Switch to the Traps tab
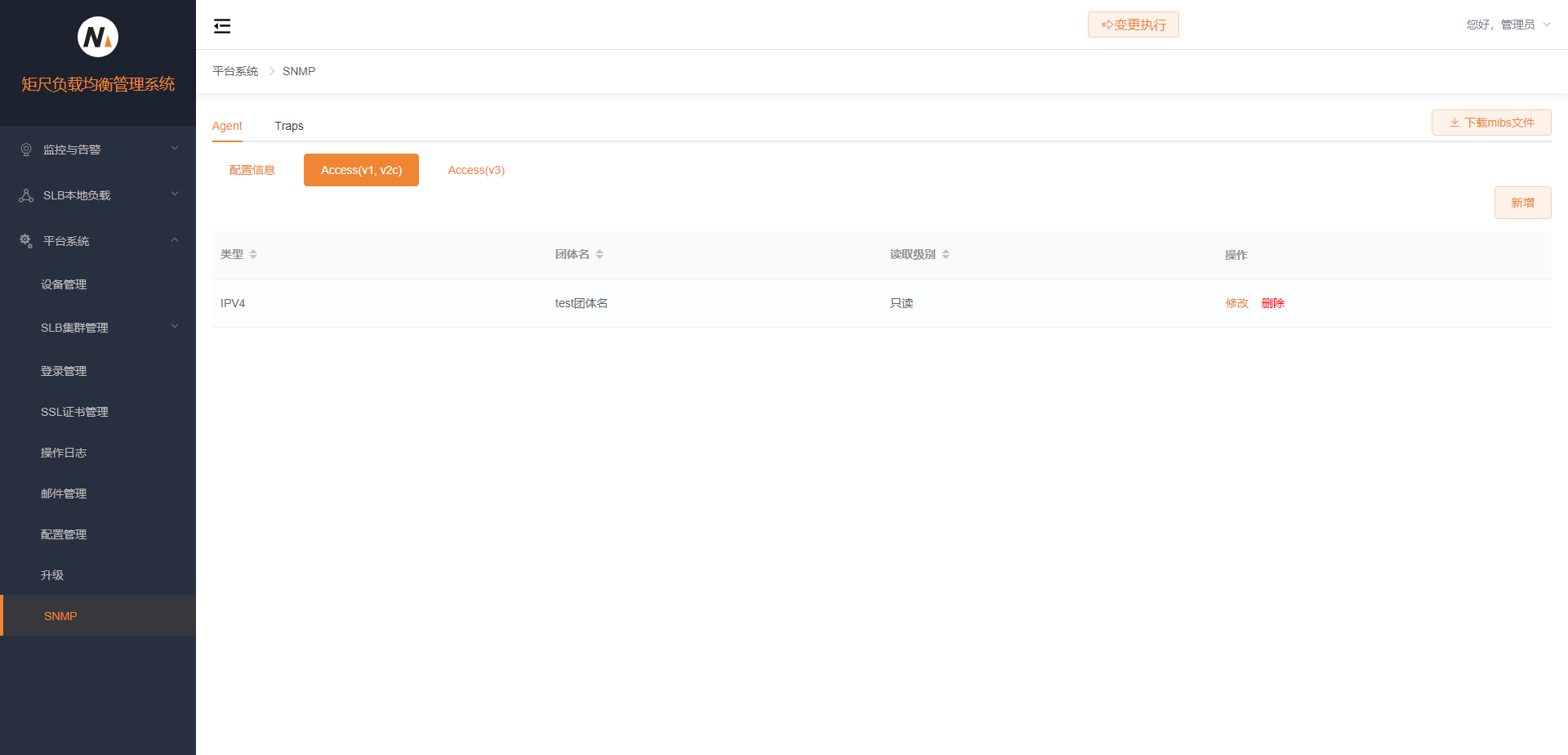The image size is (1568, 755). click(288, 126)
